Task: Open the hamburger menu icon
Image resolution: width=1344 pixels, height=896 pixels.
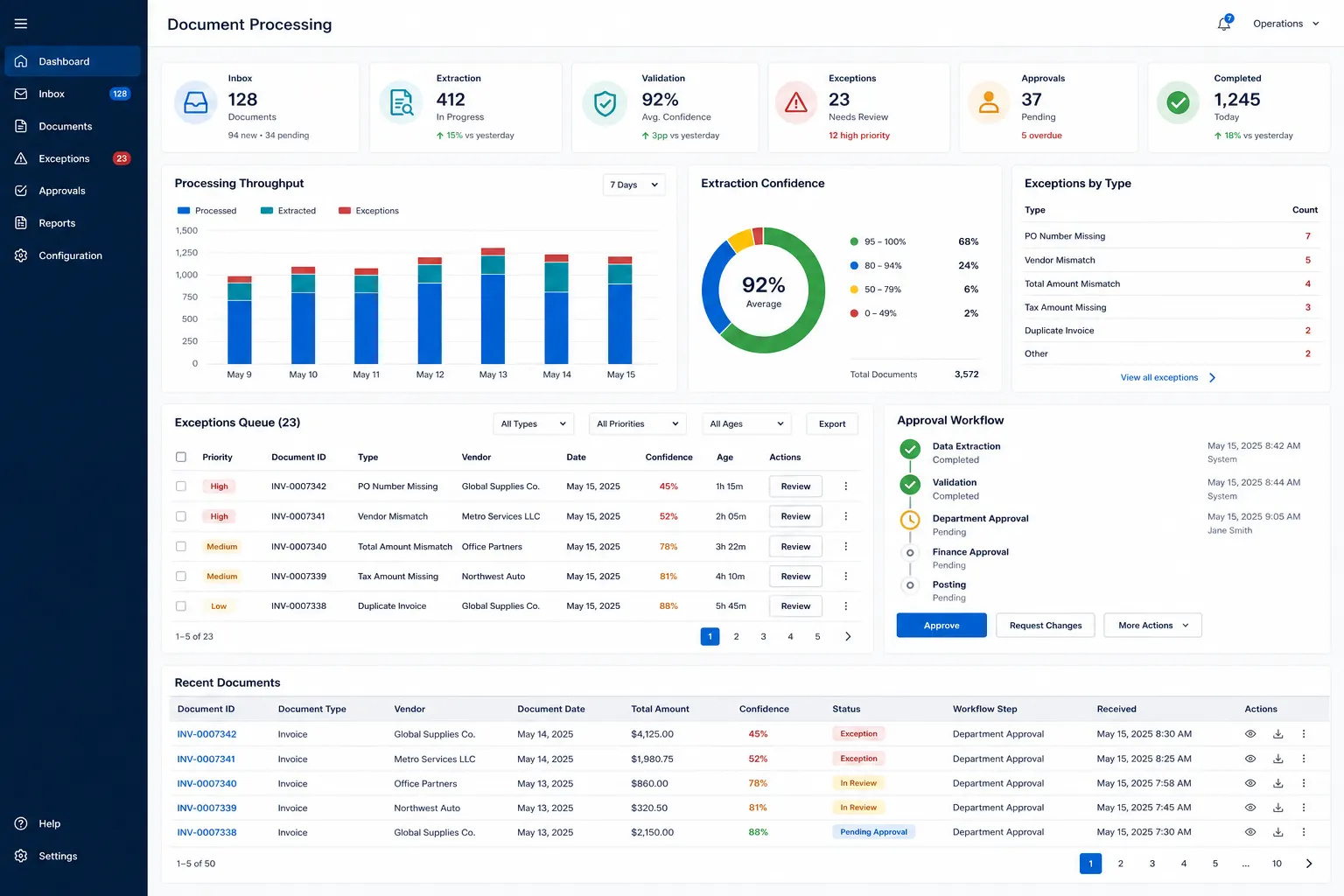Action: pos(21,24)
